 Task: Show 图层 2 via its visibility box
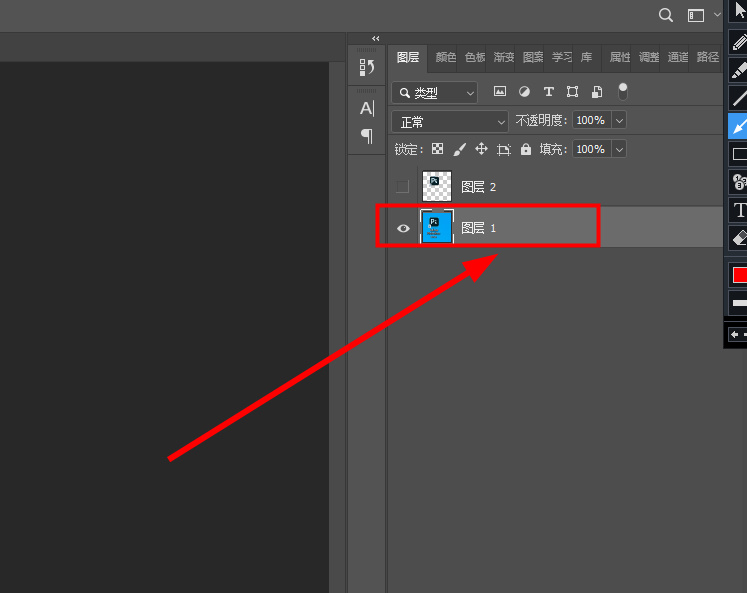[402, 186]
